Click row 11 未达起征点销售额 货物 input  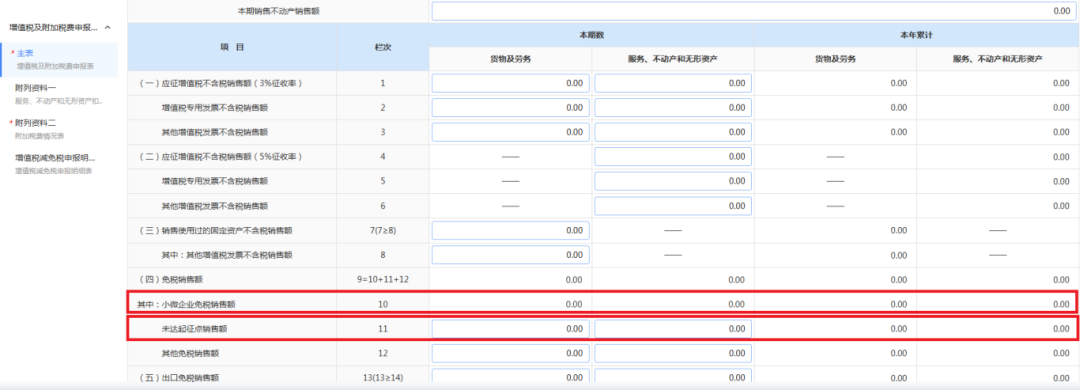pyautogui.click(x=510, y=329)
